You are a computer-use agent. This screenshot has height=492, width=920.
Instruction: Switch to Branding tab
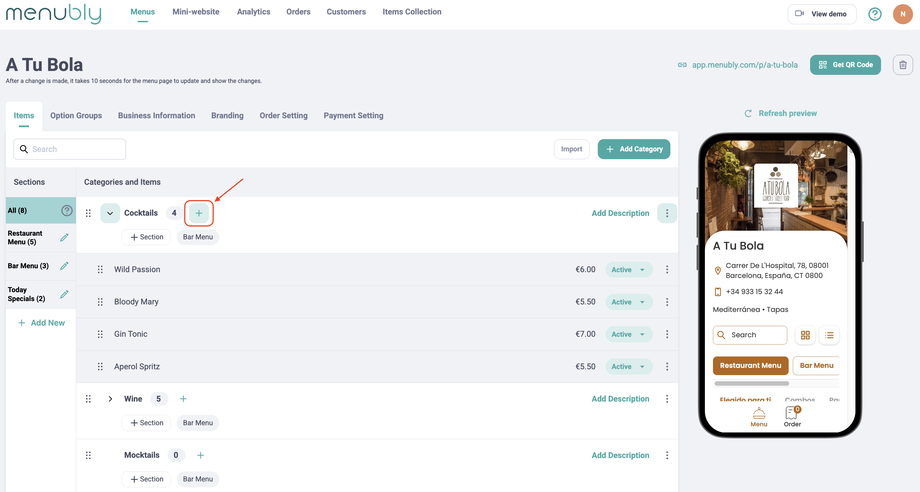coord(227,116)
